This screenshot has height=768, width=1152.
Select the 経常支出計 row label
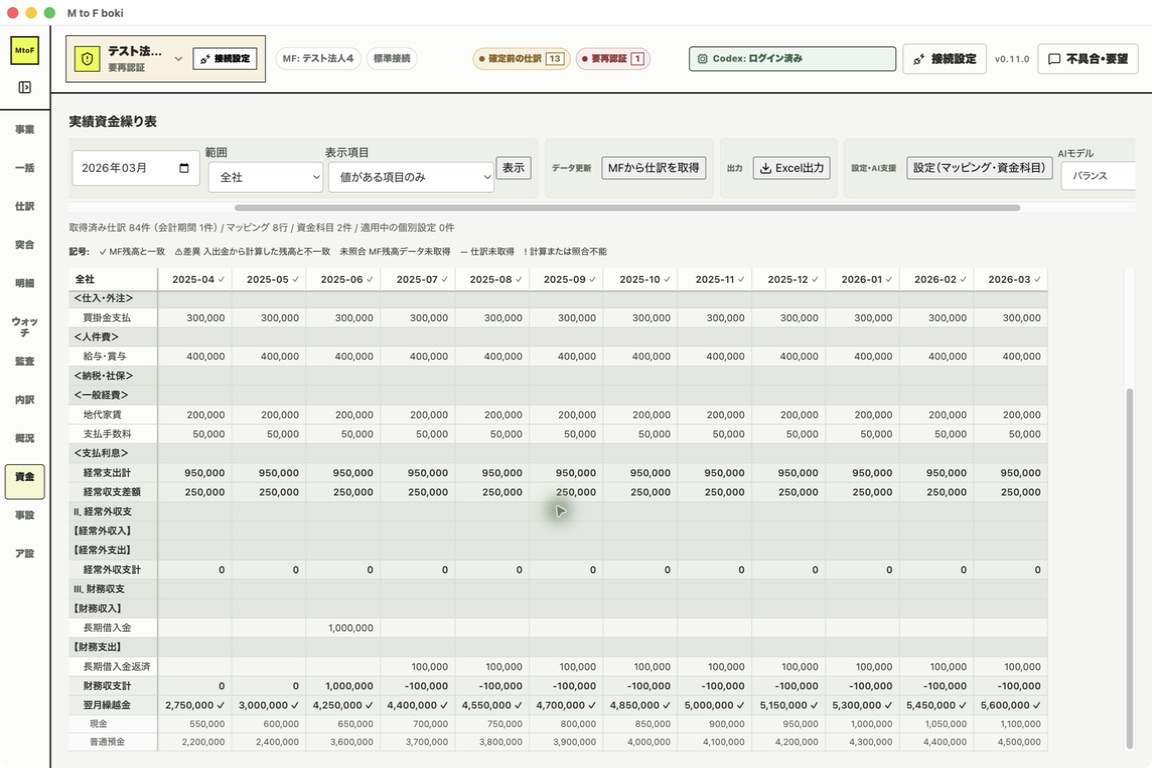point(107,473)
